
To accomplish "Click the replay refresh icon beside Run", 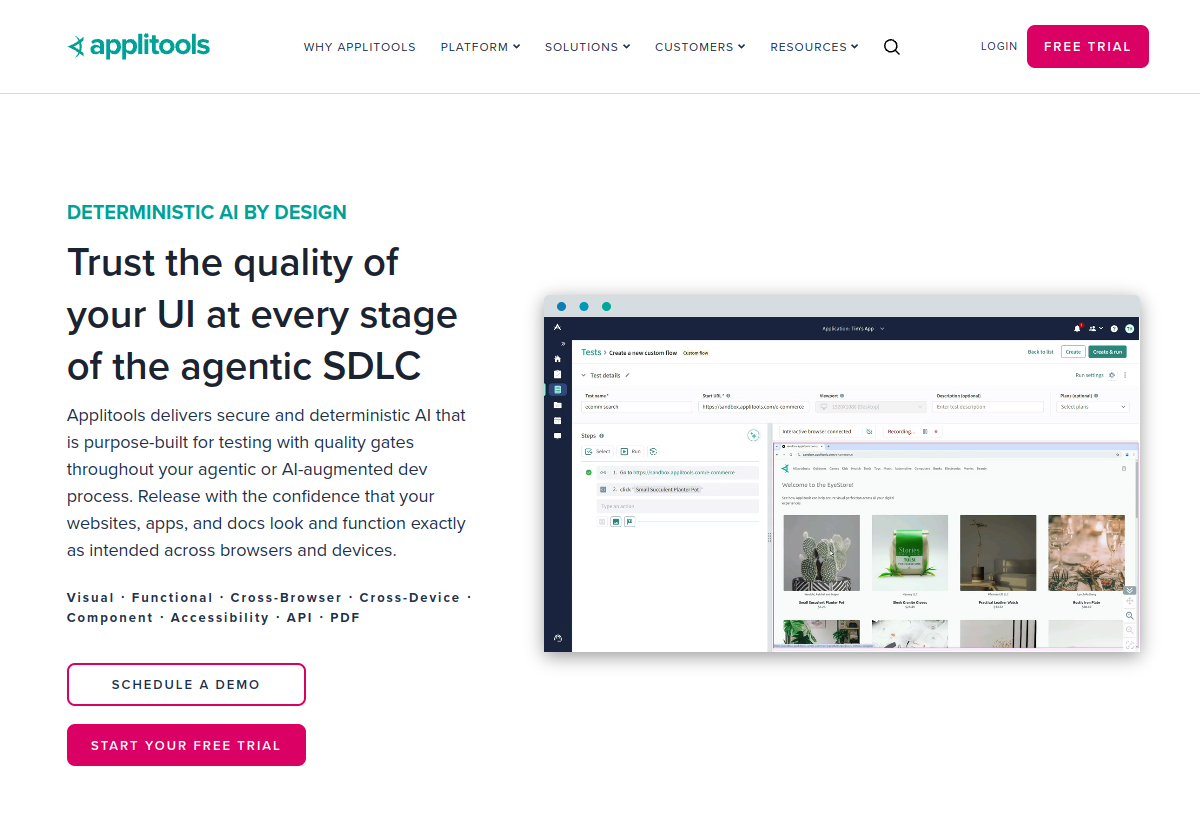I will (653, 451).
